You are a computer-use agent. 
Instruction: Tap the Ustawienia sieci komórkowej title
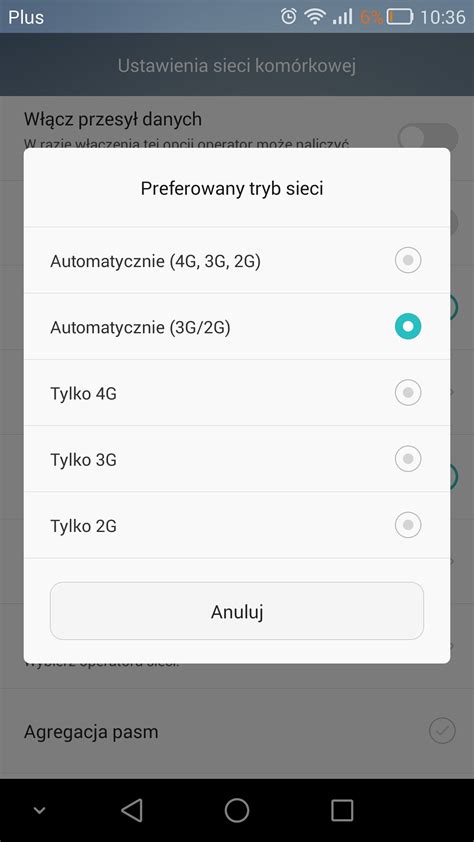coord(237,66)
